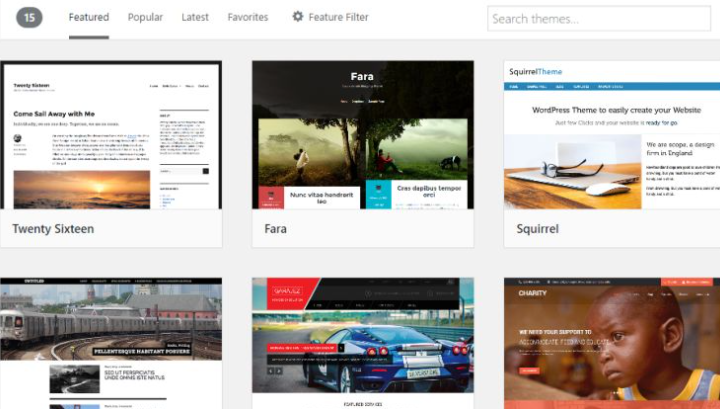The width and height of the screenshot is (720, 409).
Task: Click the Feature Filter gear icon
Action: pos(297,17)
